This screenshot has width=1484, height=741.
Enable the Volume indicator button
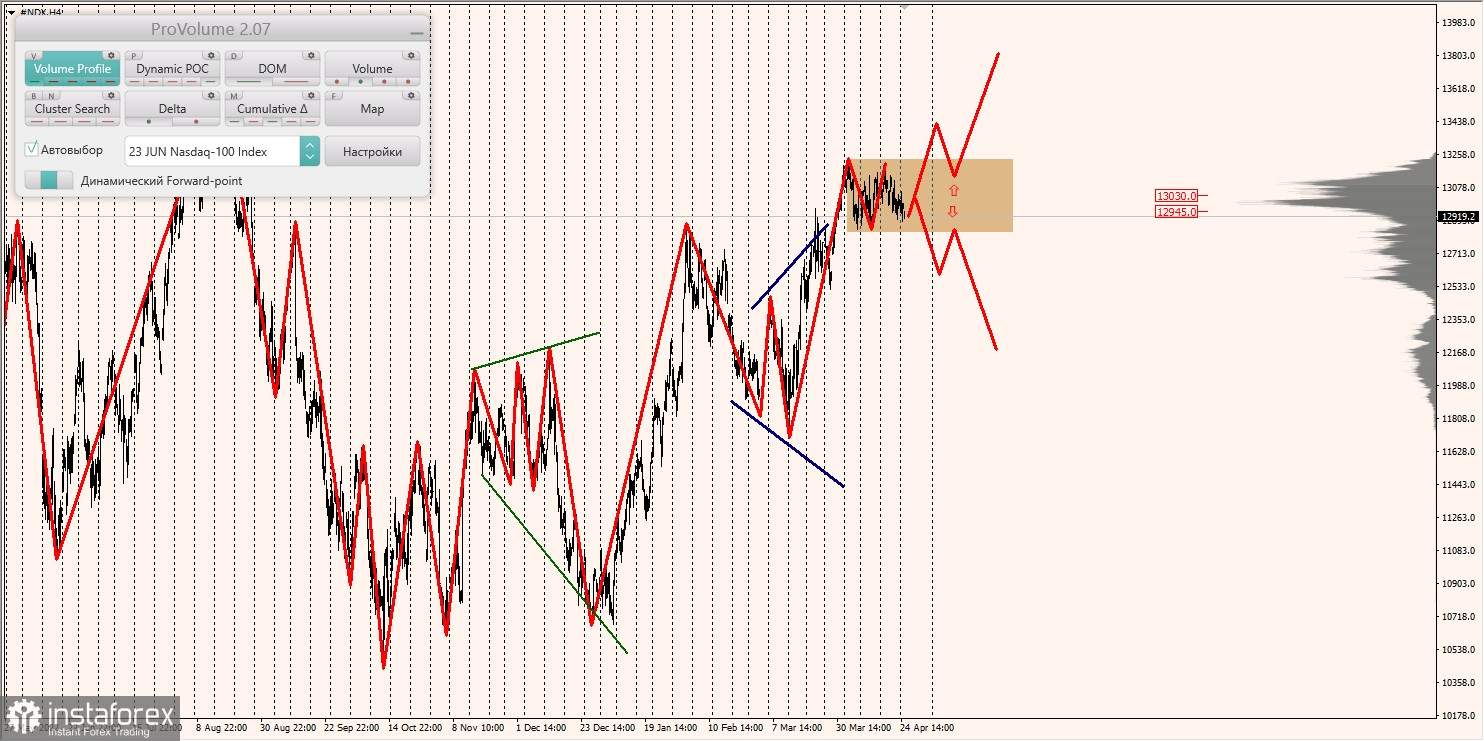372,68
